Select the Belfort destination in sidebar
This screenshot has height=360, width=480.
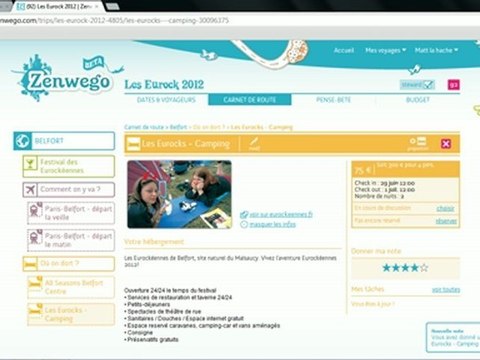pos(64,141)
